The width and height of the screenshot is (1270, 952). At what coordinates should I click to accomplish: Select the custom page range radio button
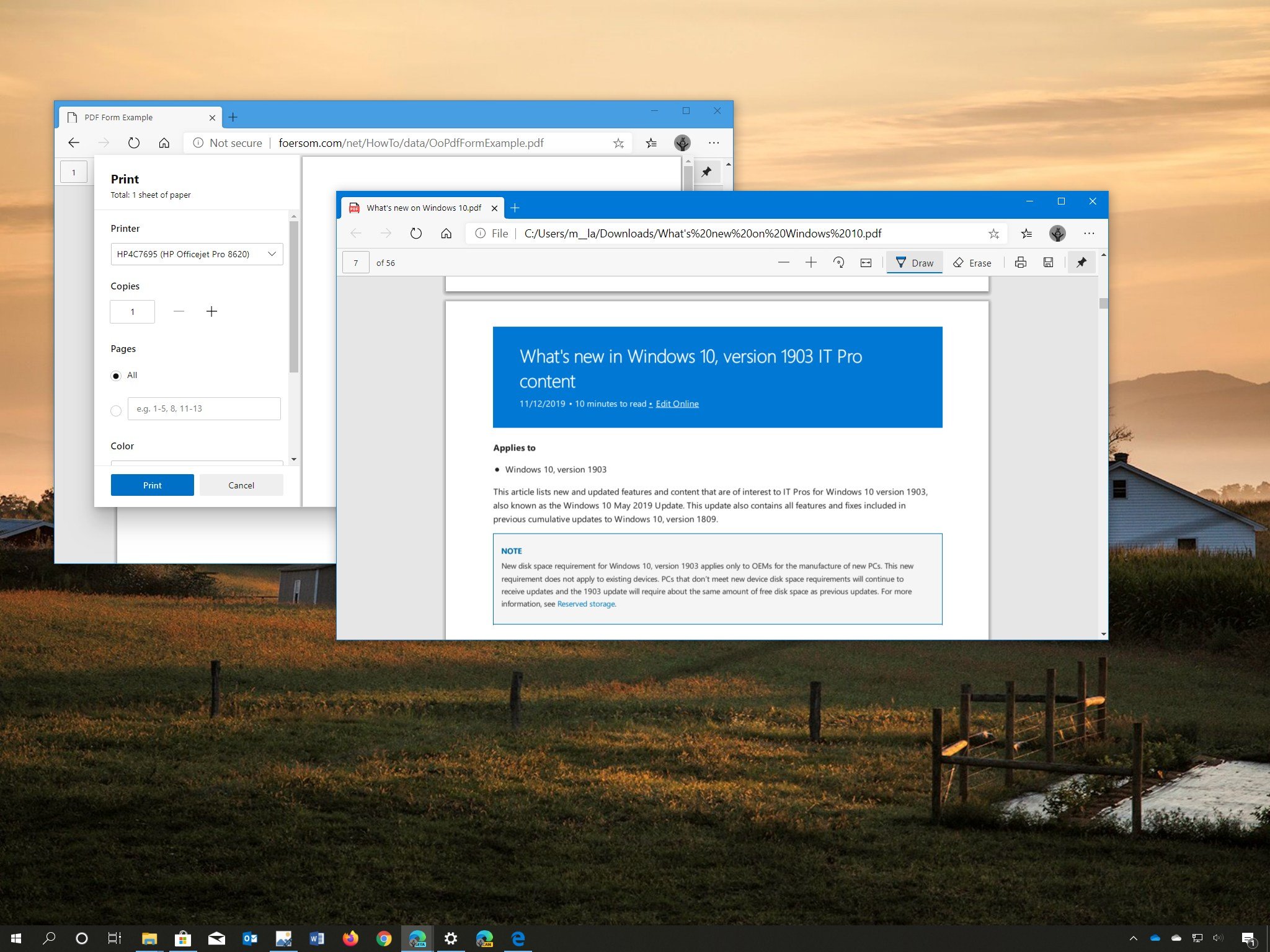click(x=116, y=410)
